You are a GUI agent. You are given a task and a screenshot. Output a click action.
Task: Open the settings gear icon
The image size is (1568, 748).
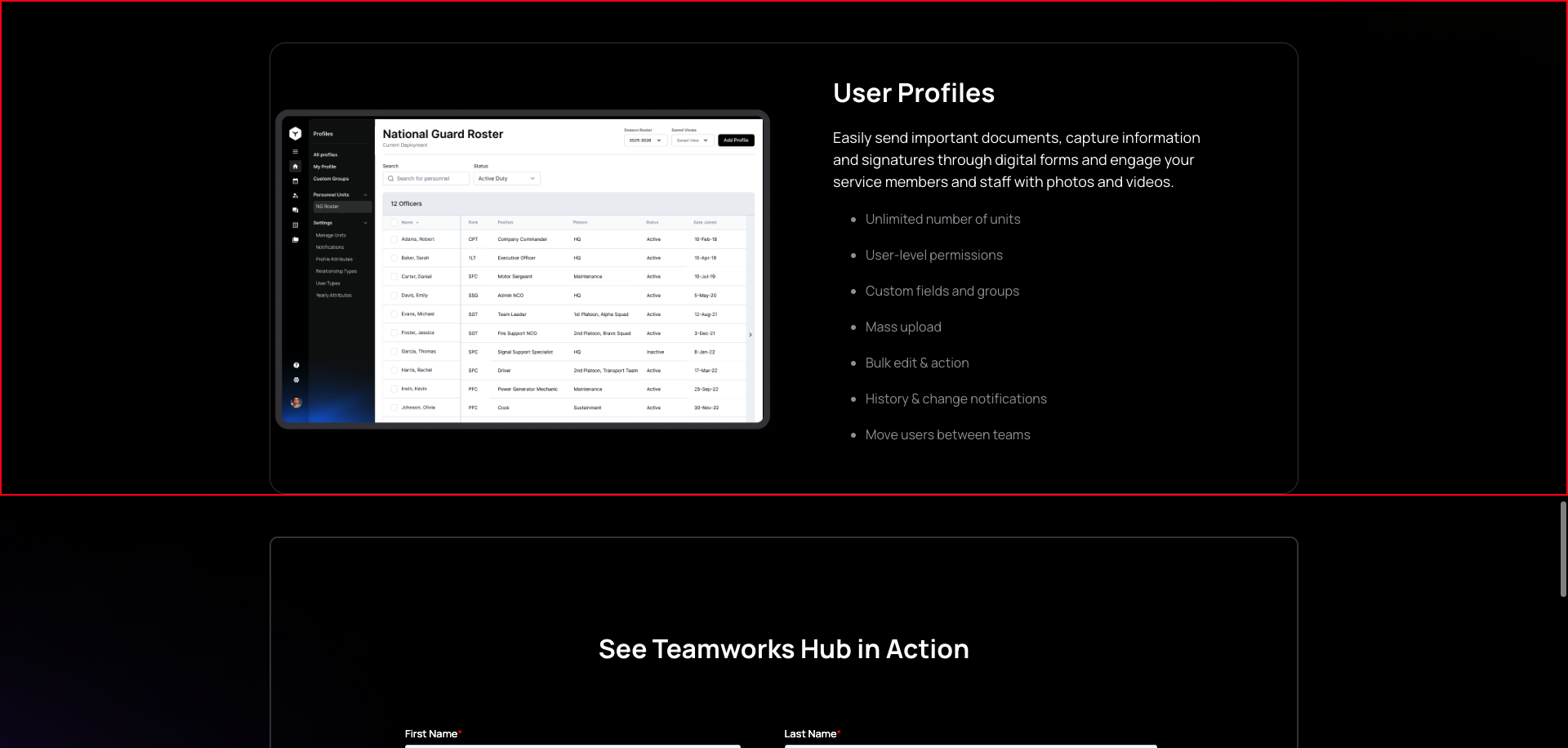[296, 380]
